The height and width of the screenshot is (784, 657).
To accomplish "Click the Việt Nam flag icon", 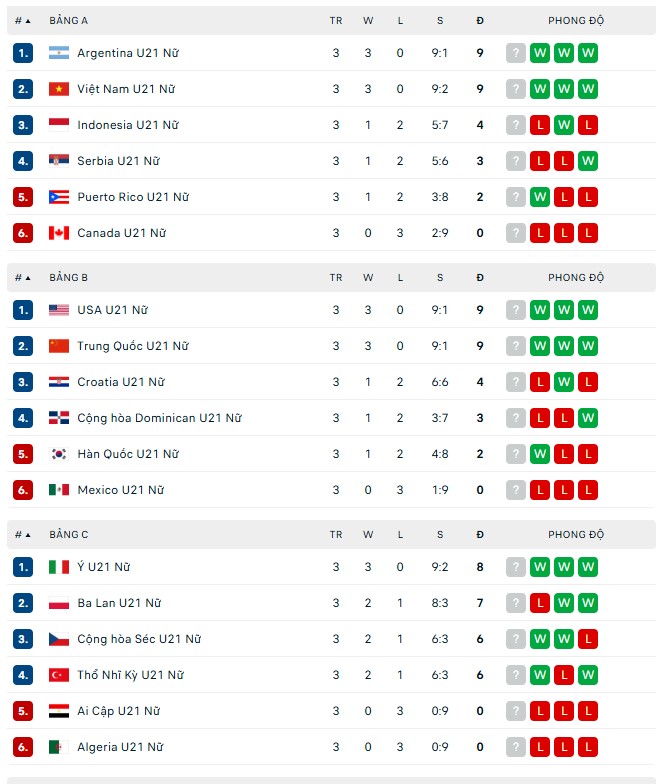I will pos(58,89).
